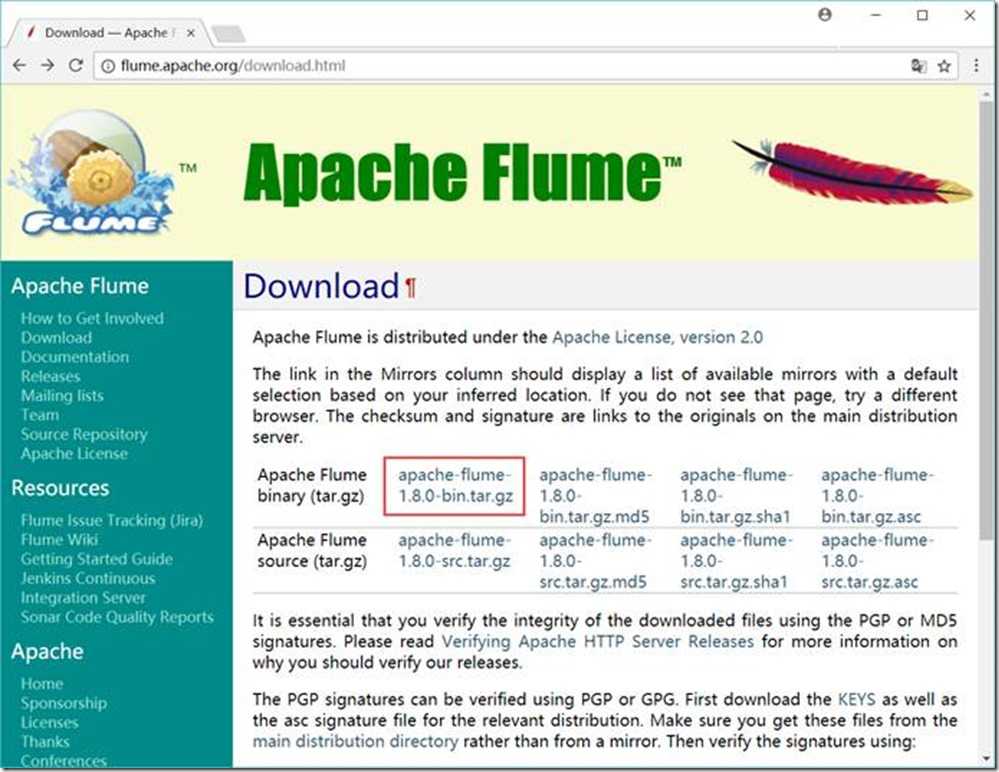This screenshot has width=999, height=772.
Task: Open the Mailing lists sidebar link
Action: (x=62, y=396)
